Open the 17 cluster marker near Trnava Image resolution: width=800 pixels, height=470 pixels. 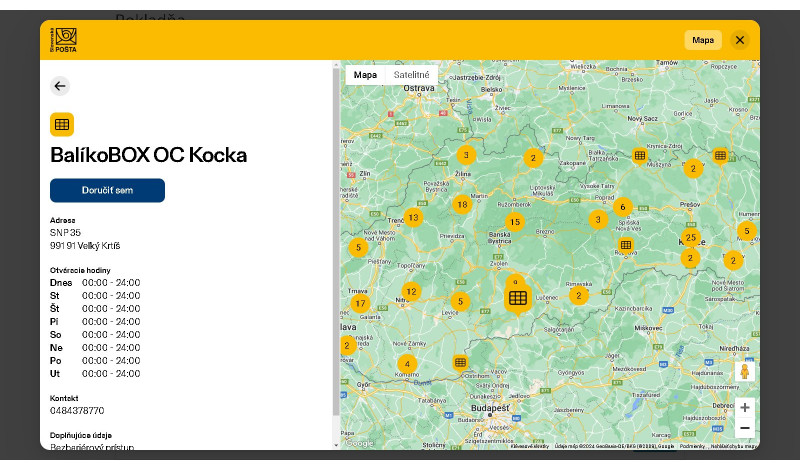point(360,303)
